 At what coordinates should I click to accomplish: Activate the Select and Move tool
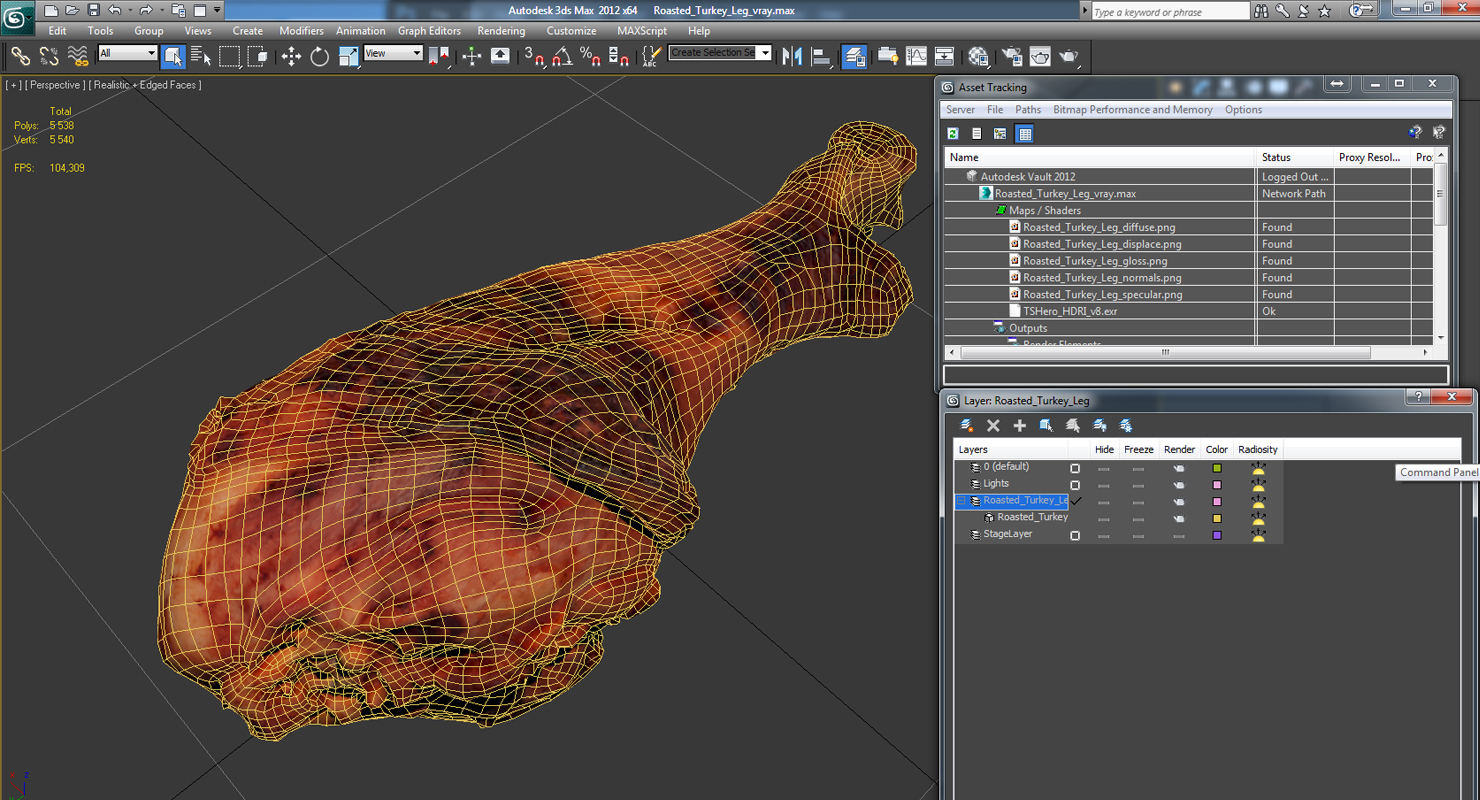[291, 56]
